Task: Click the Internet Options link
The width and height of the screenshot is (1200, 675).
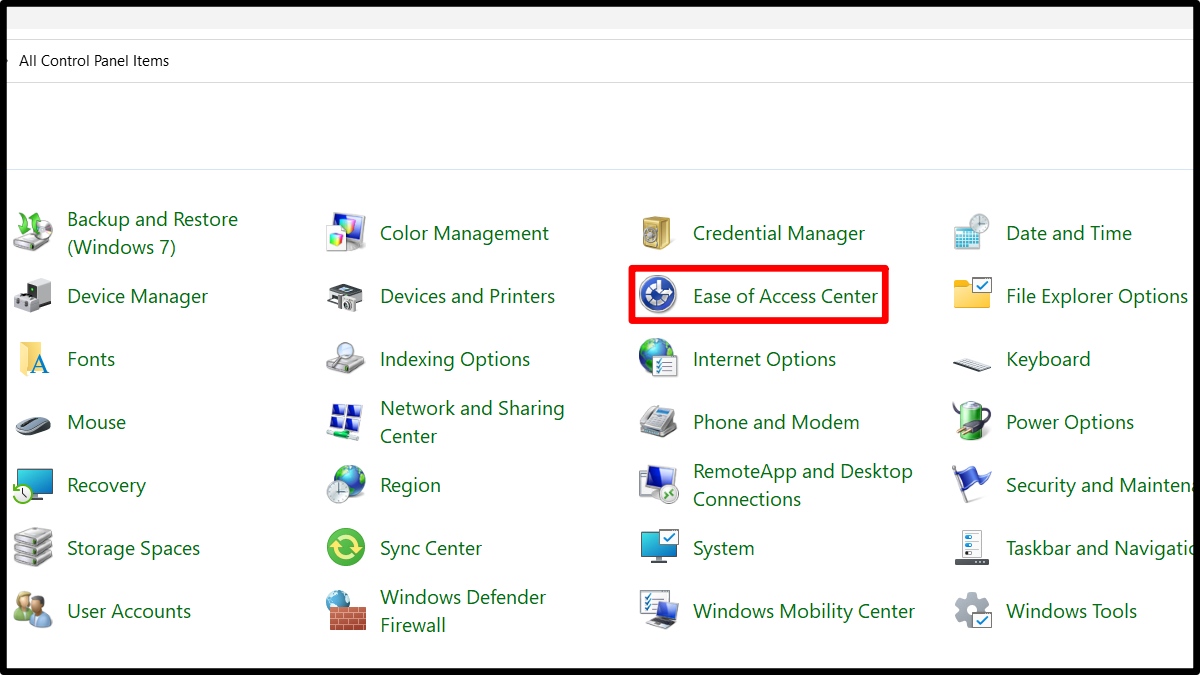Action: point(764,359)
